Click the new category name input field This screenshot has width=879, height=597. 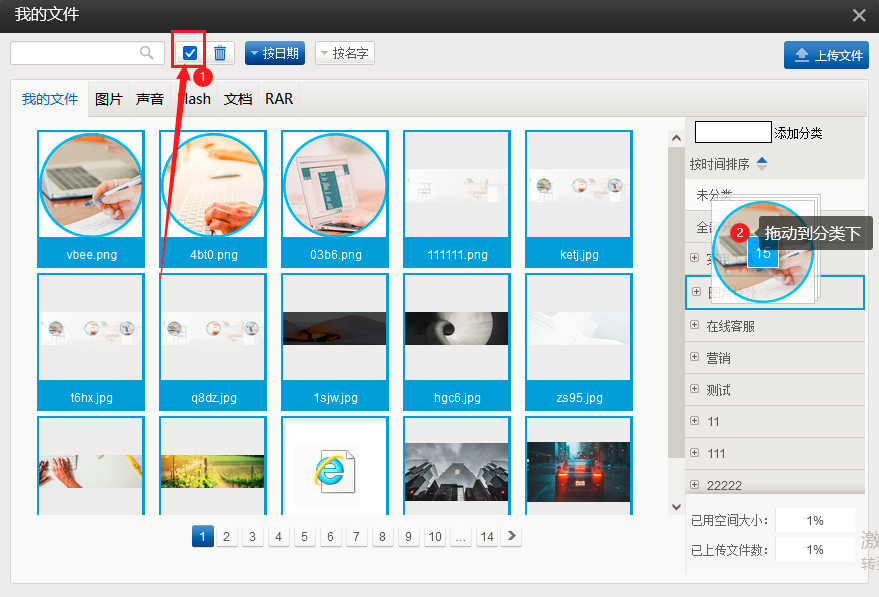click(x=733, y=132)
